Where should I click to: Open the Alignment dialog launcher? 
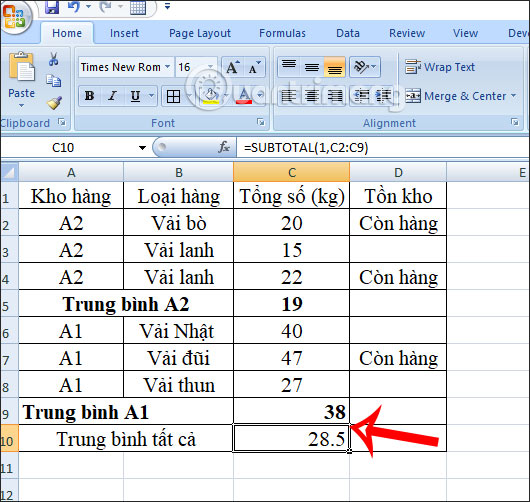click(x=515, y=122)
